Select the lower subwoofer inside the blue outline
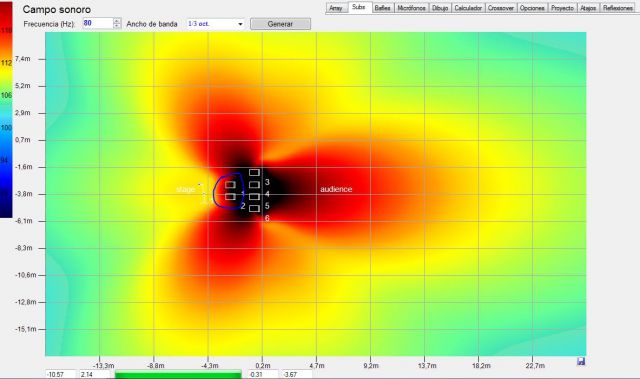This screenshot has height=379, width=640. click(230, 197)
